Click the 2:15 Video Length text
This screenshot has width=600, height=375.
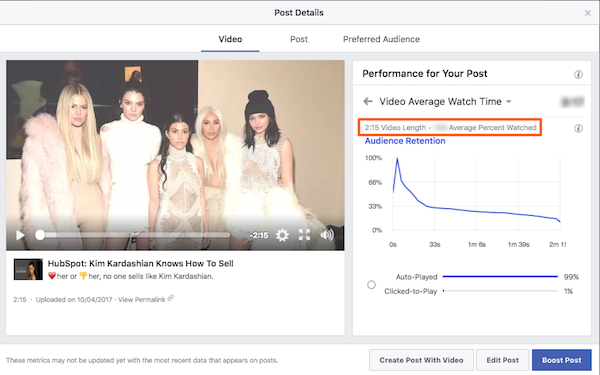[395, 128]
